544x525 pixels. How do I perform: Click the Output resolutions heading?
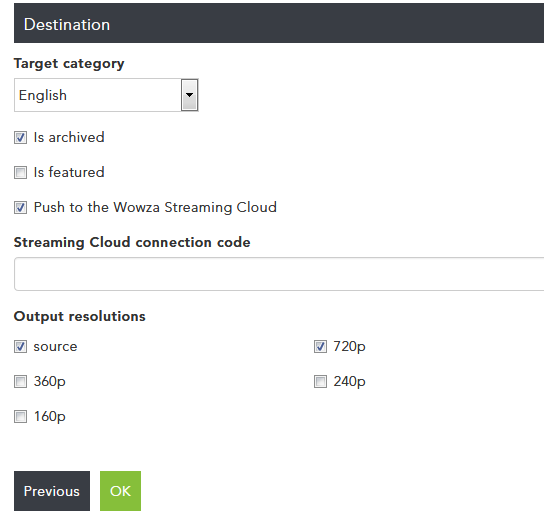point(79,317)
